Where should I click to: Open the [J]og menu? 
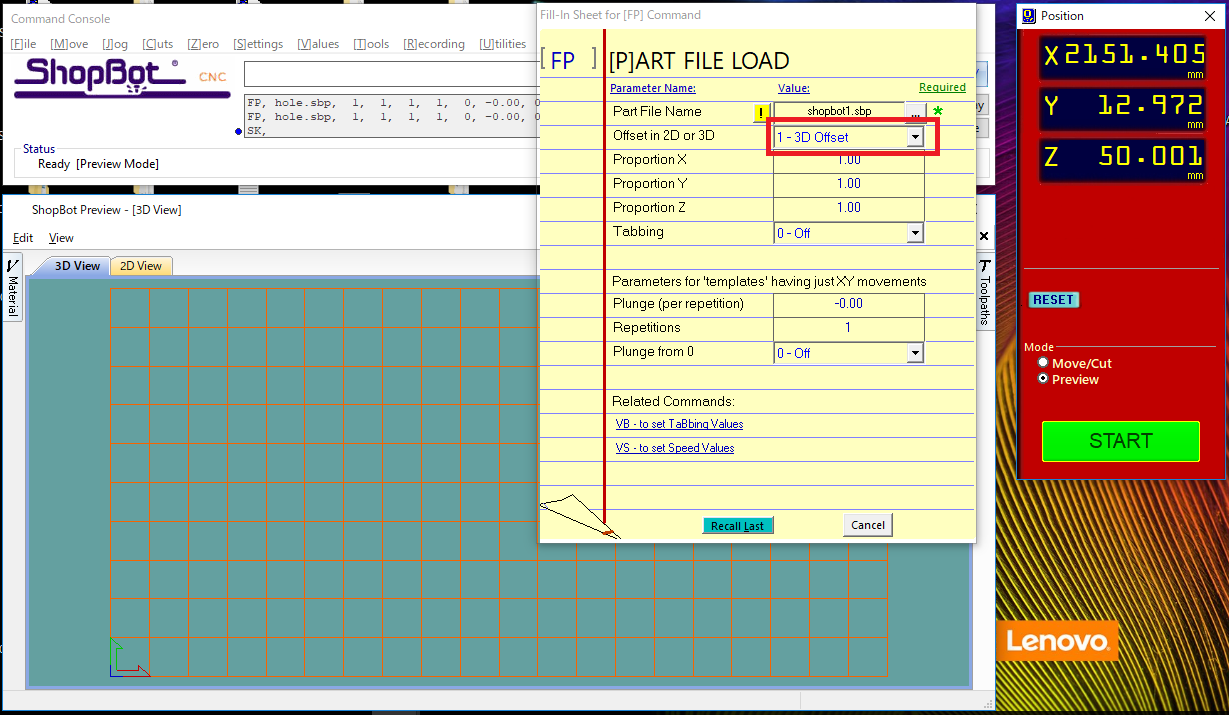pyautogui.click(x=115, y=44)
